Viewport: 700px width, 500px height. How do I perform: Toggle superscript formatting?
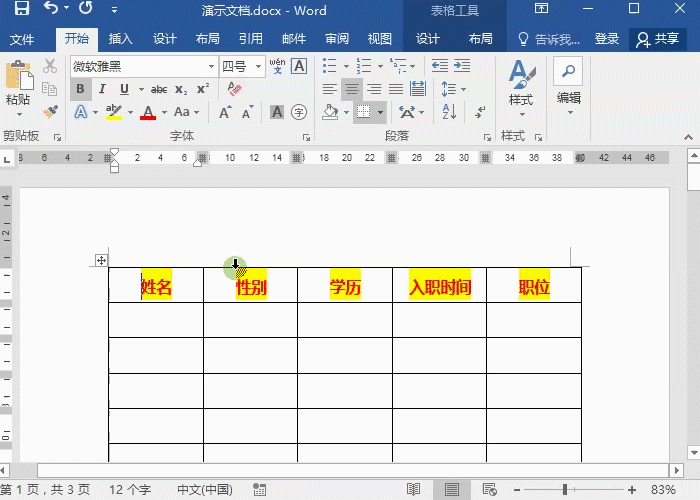tap(203, 89)
